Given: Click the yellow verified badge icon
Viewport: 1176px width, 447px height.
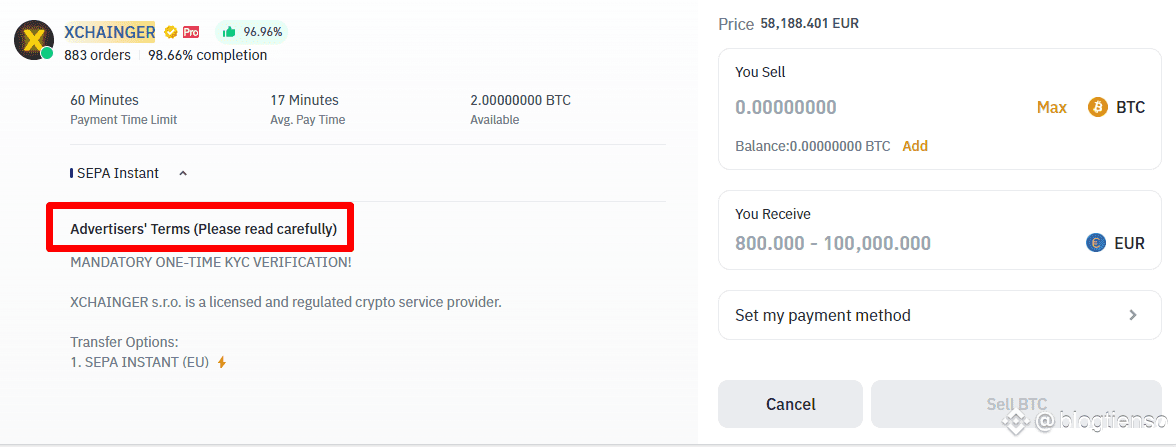Looking at the screenshot, I should point(171,32).
